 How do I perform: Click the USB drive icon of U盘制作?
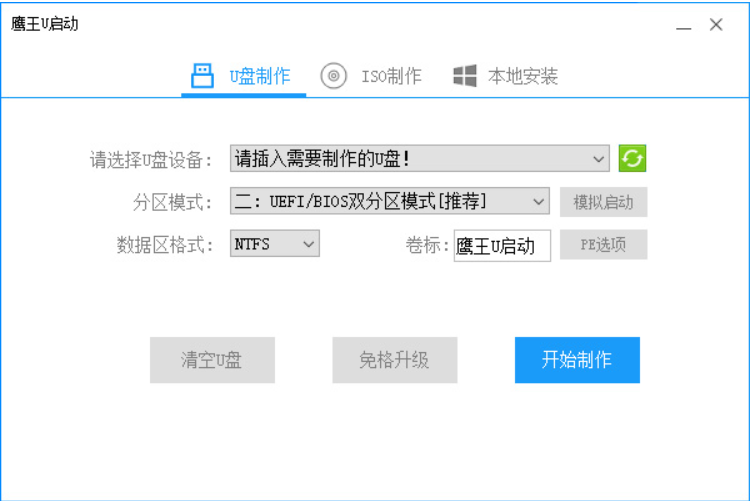pos(202,76)
